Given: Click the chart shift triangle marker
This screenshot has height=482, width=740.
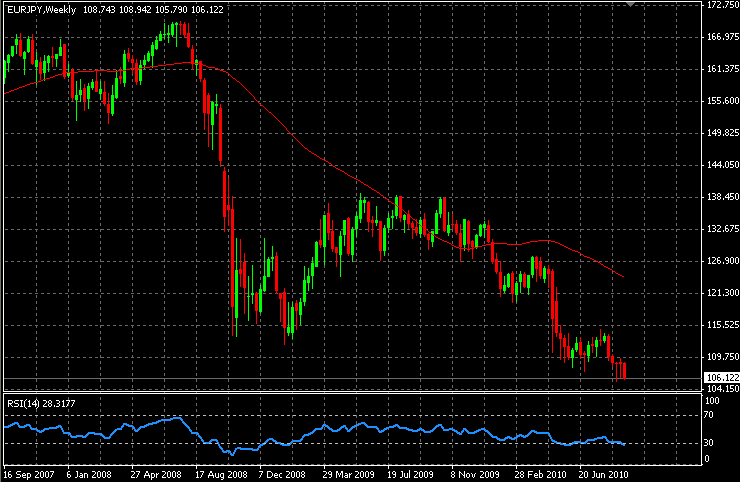Looking at the screenshot, I should pyautogui.click(x=630, y=3).
